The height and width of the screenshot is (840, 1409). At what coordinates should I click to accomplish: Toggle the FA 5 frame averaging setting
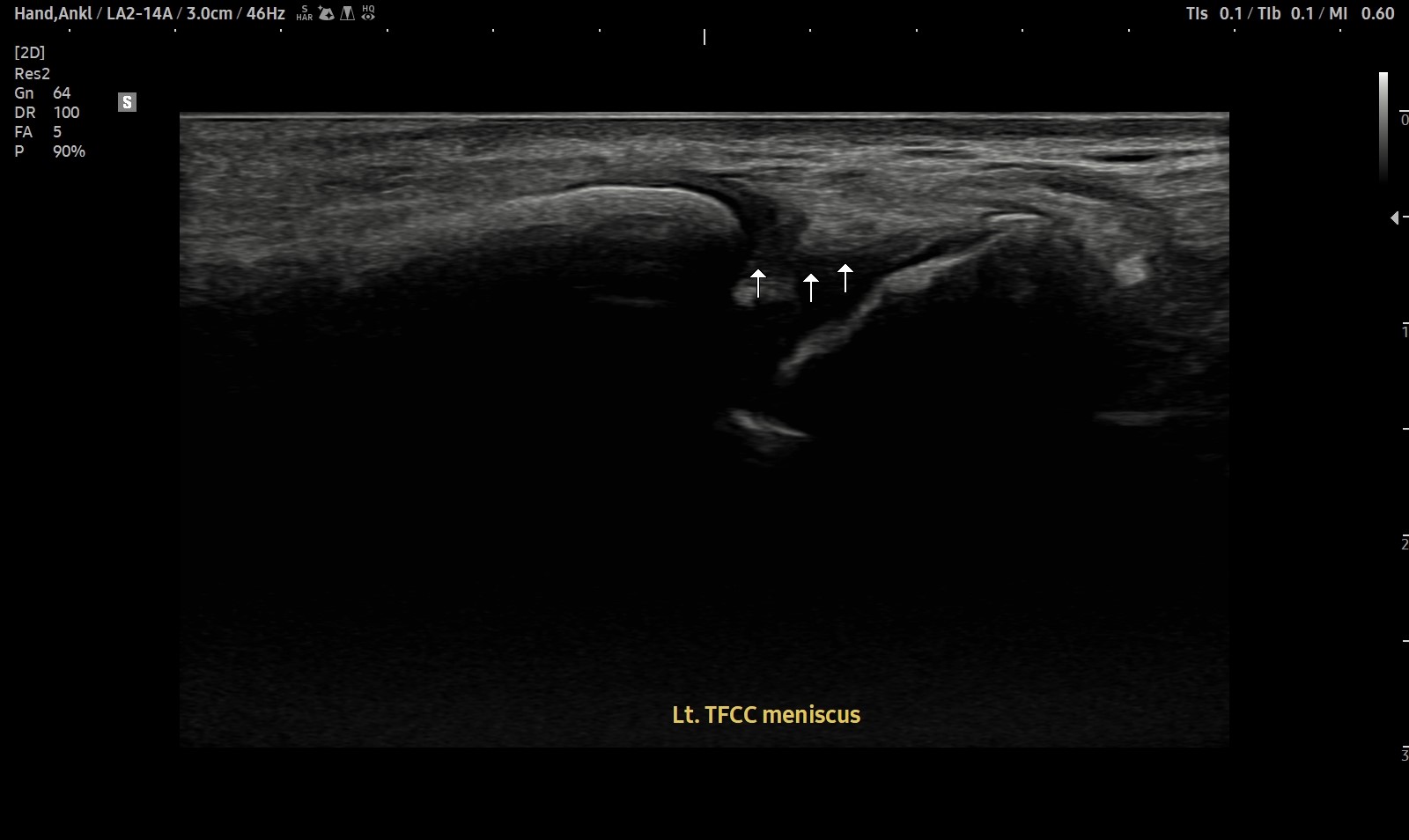(35, 131)
